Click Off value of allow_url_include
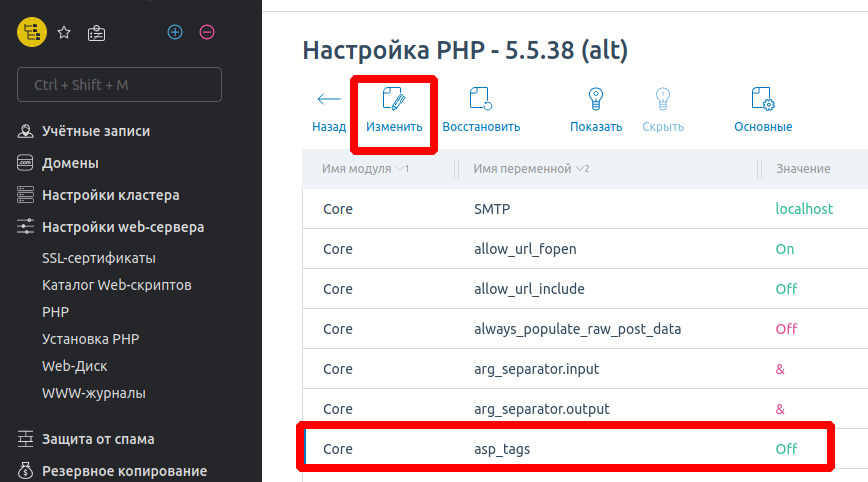868x482 pixels. 787,289
